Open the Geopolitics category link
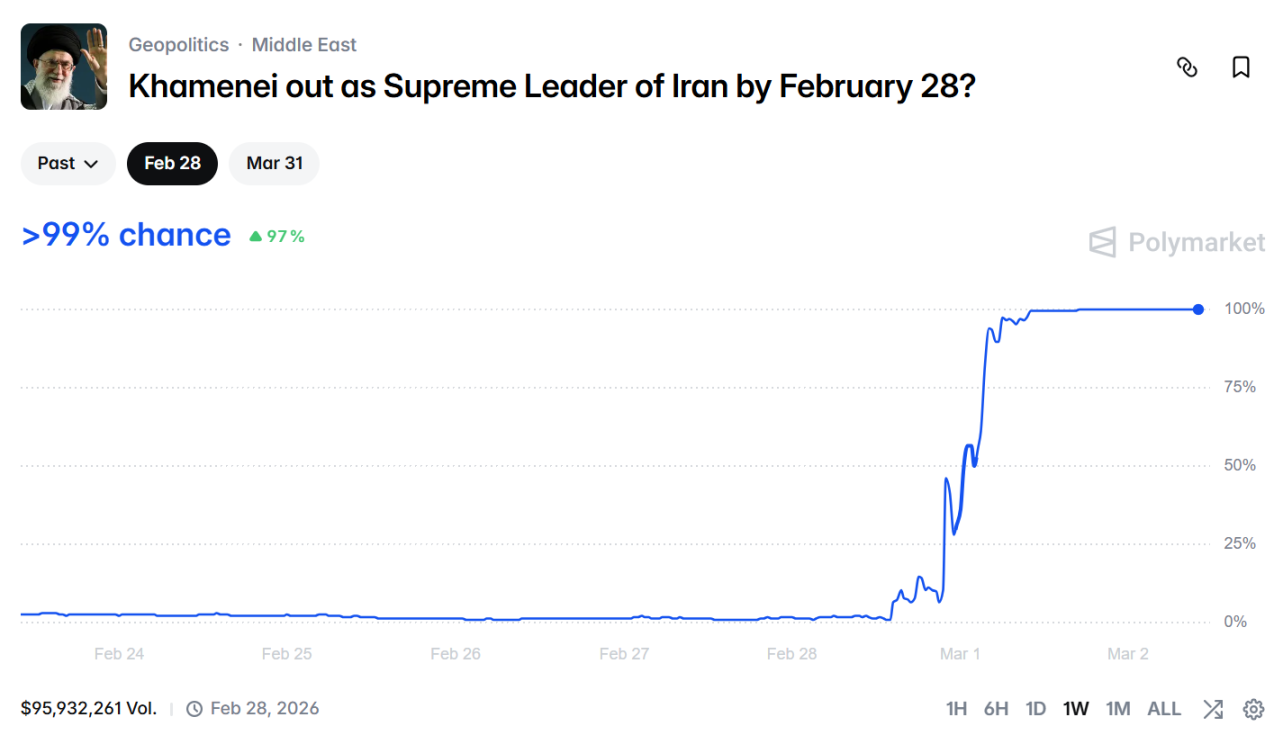1283x744 pixels. tap(178, 45)
